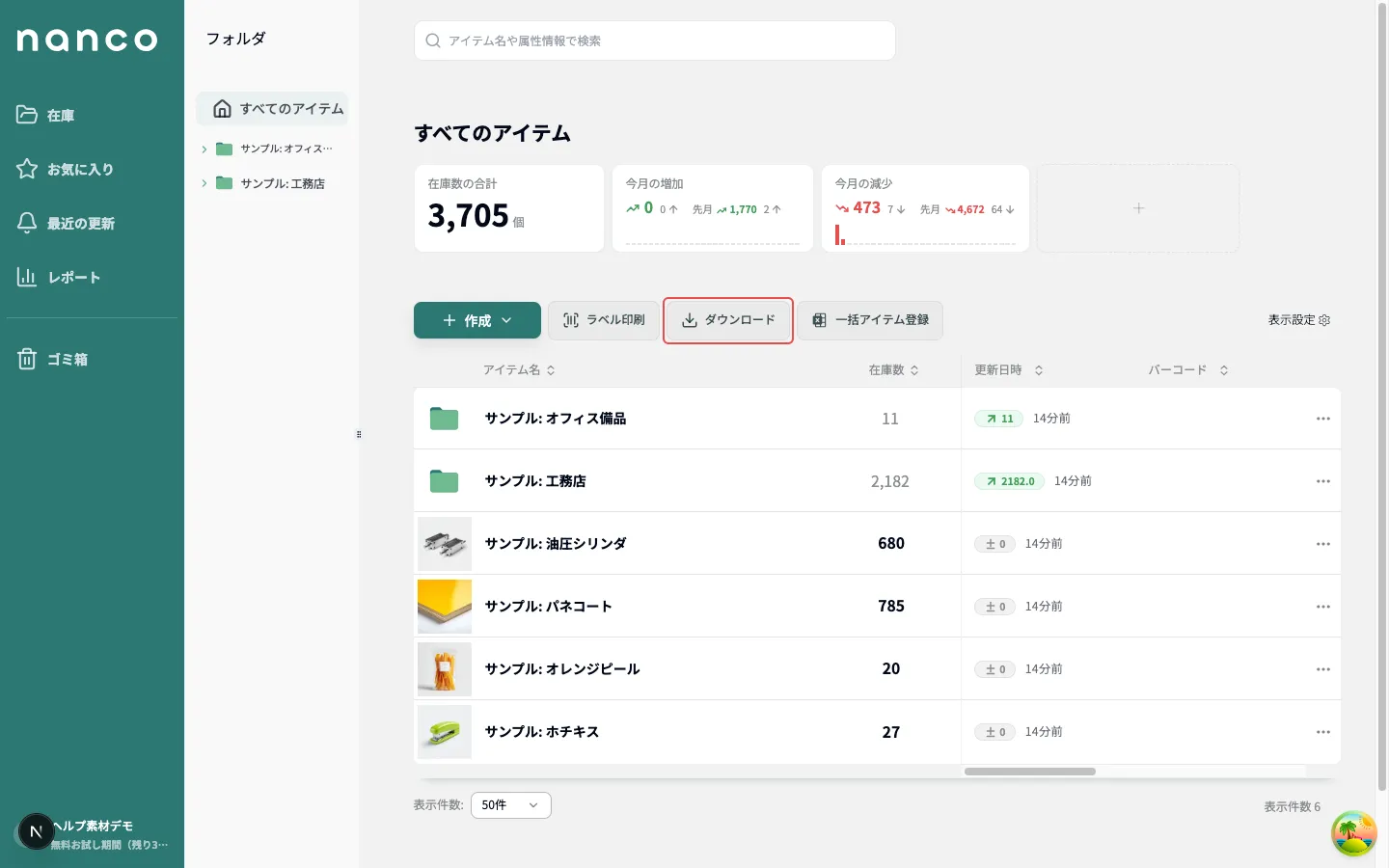Click the 2182.0 change badge
This screenshot has width=1389, height=868.
pos(1009,481)
